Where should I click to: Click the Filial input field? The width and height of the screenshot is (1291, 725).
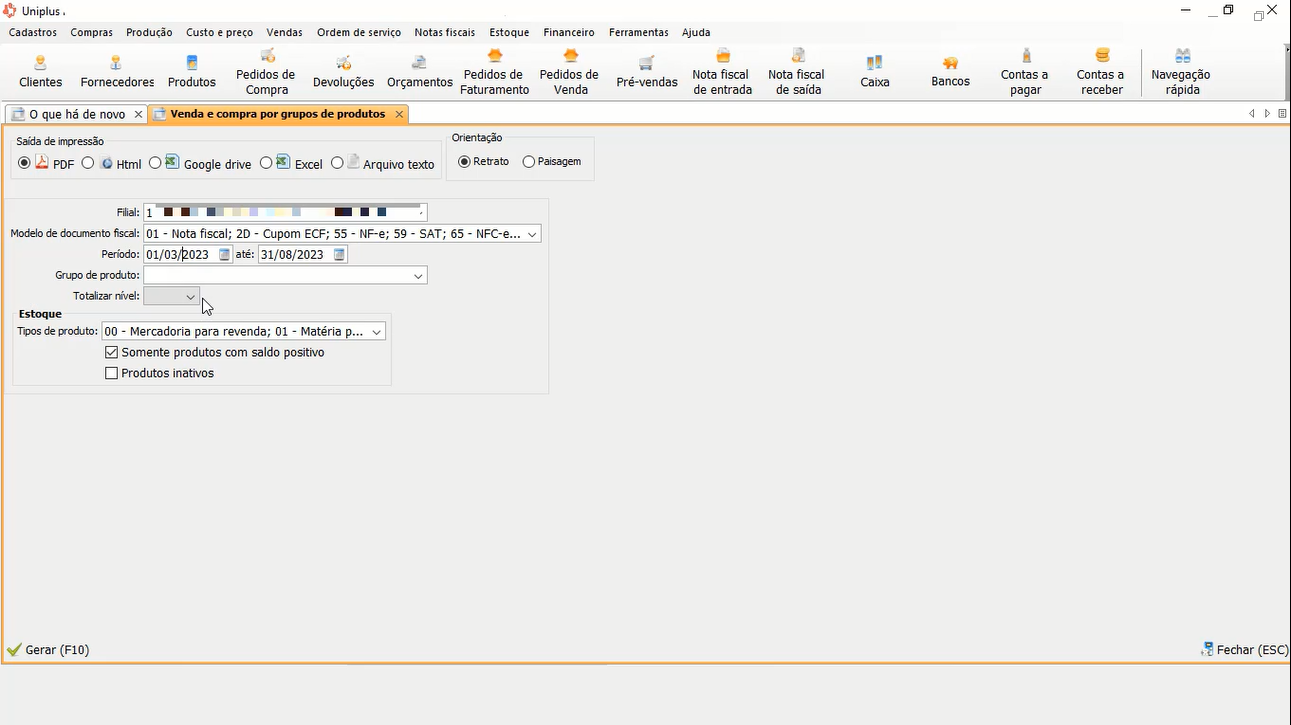pos(285,213)
